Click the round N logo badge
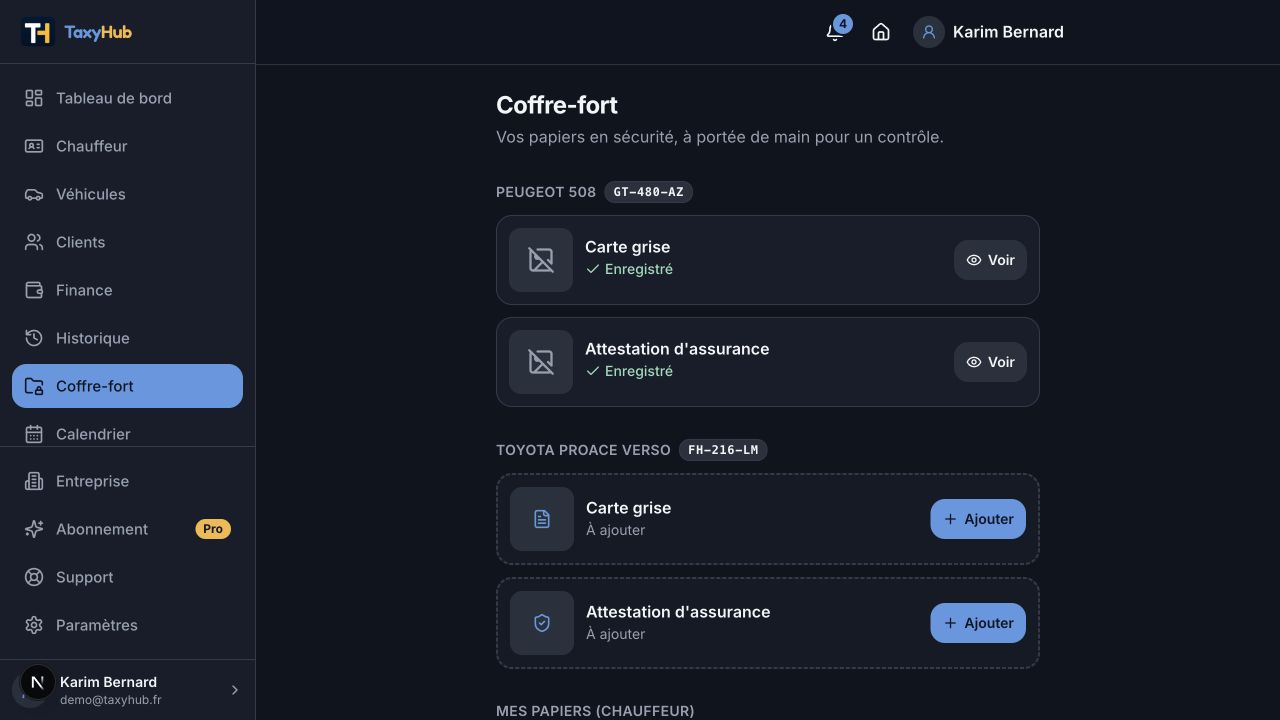This screenshot has height=720, width=1280. 37,683
